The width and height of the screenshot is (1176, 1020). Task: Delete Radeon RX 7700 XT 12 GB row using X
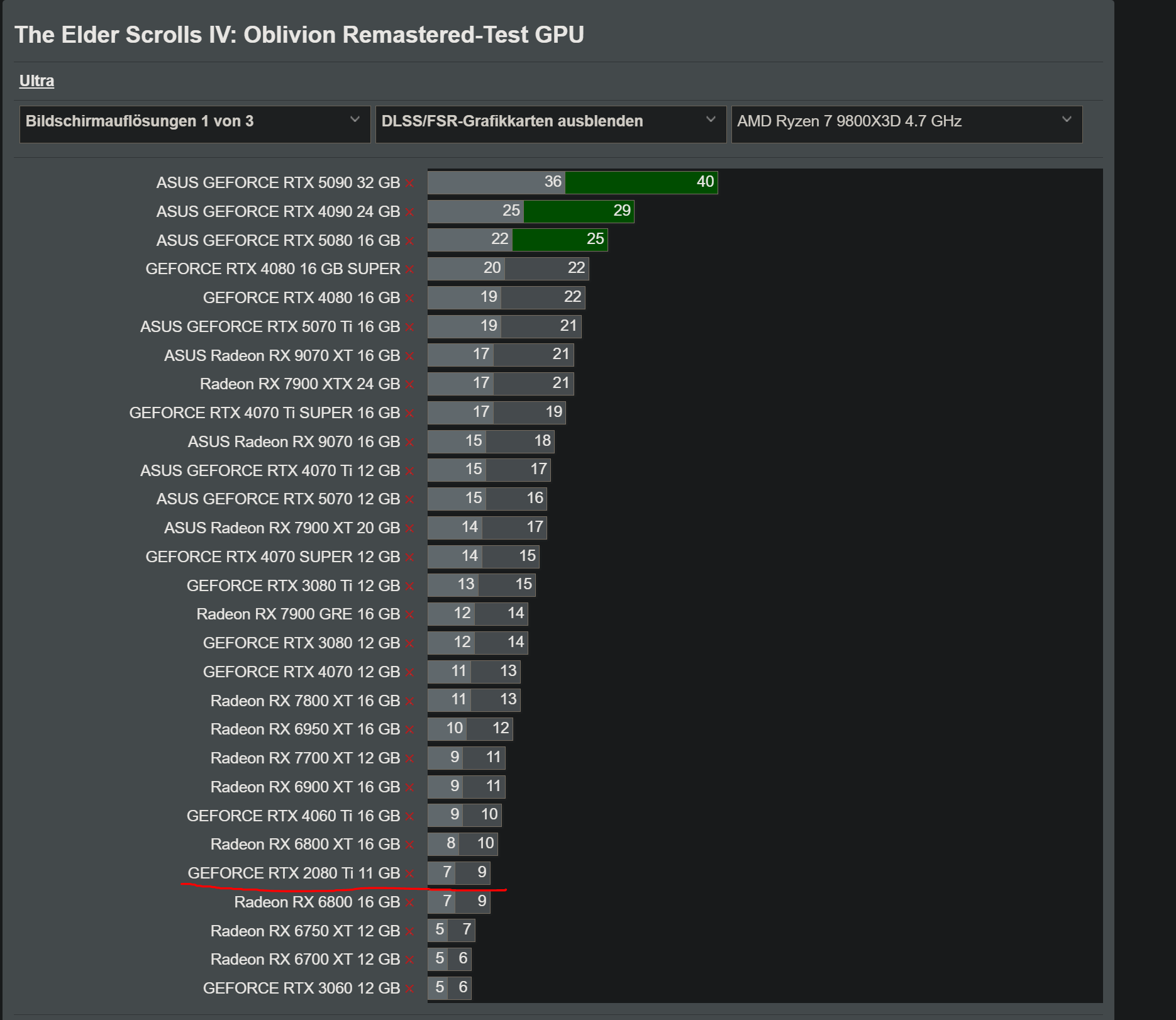point(410,759)
